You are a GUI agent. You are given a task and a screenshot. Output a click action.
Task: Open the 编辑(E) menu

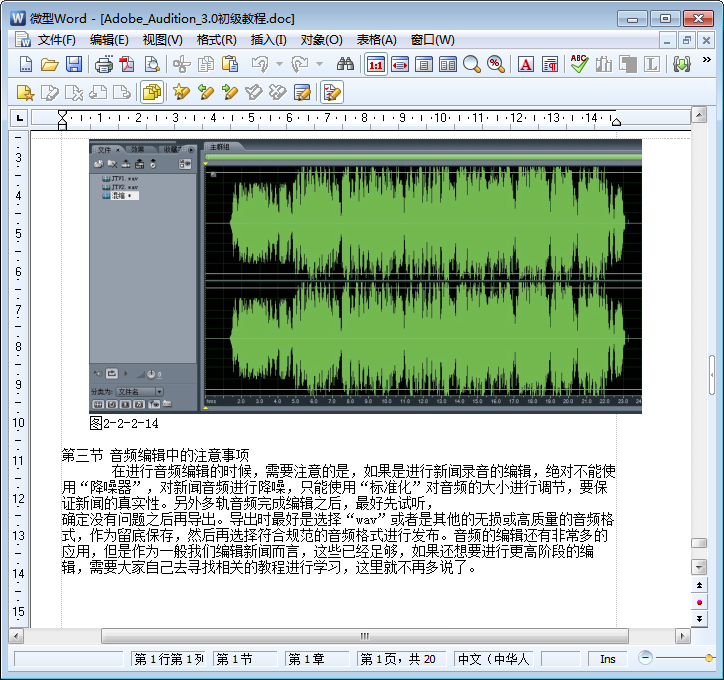109,40
